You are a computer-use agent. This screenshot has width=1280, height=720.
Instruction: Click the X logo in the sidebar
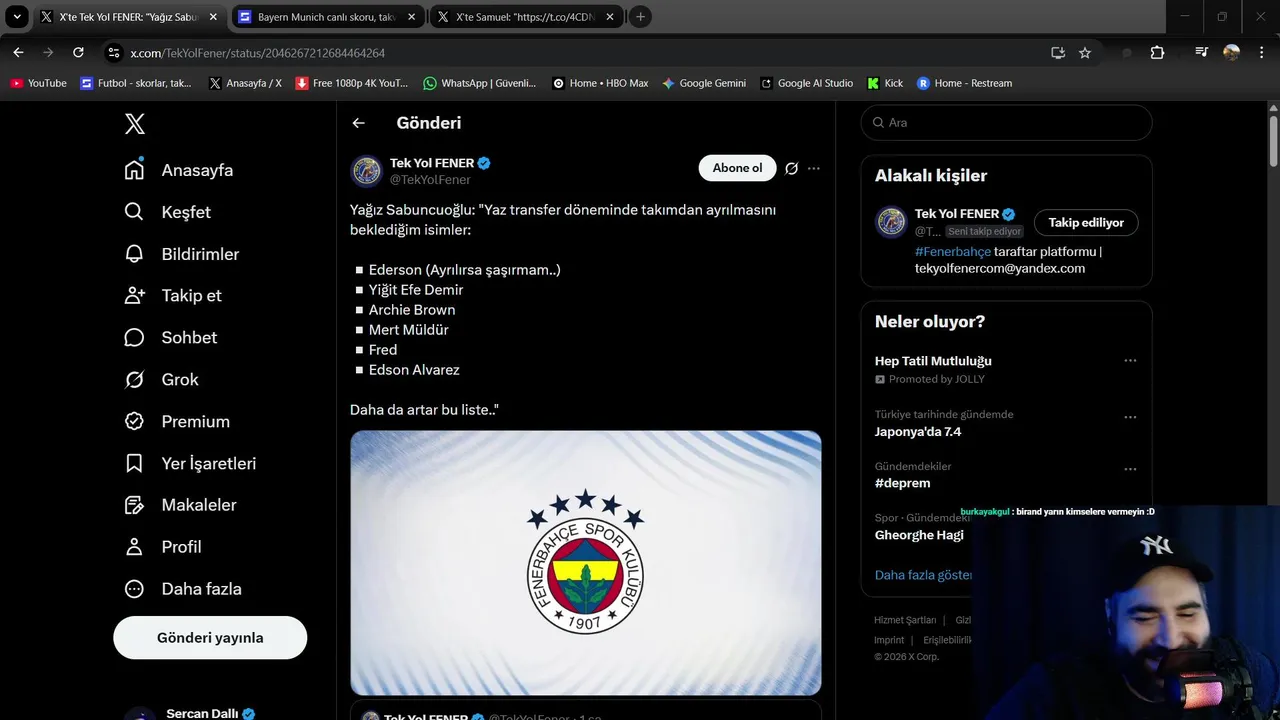(x=135, y=123)
